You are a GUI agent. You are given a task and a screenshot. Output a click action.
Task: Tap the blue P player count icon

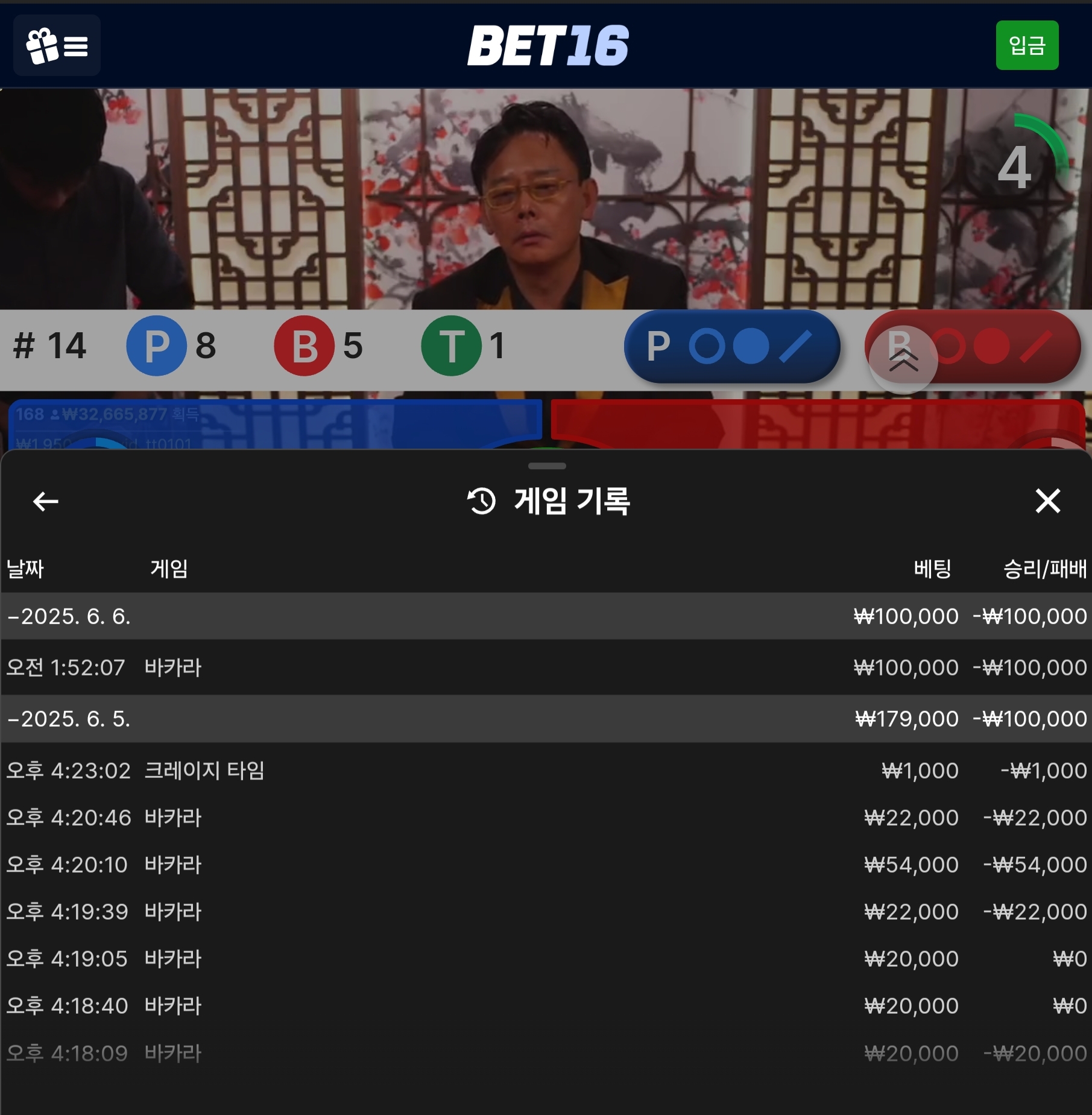tap(156, 346)
